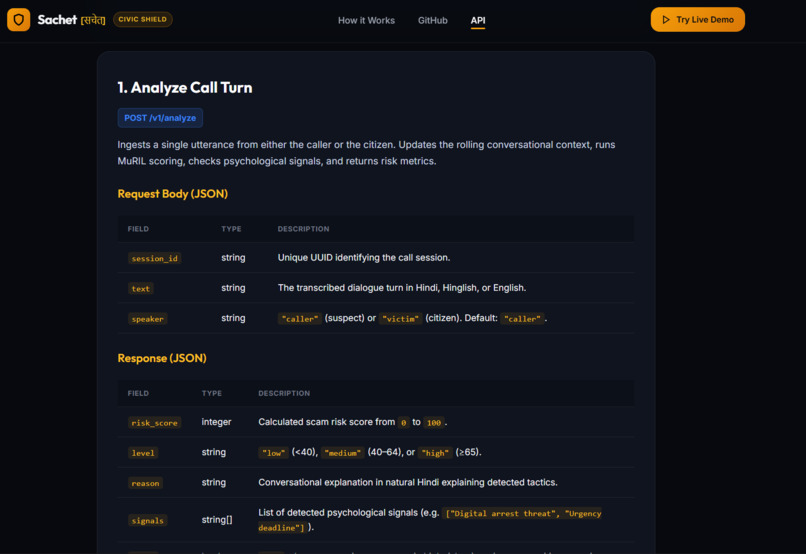
Task: Click the Sachet shield logo icon
Action: click(19, 20)
